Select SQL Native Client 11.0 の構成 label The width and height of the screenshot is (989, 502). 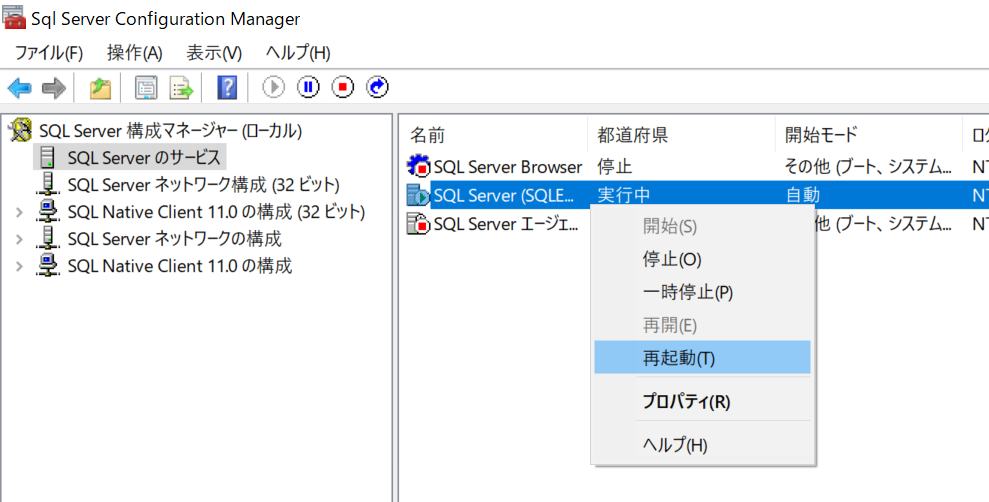tap(180, 266)
